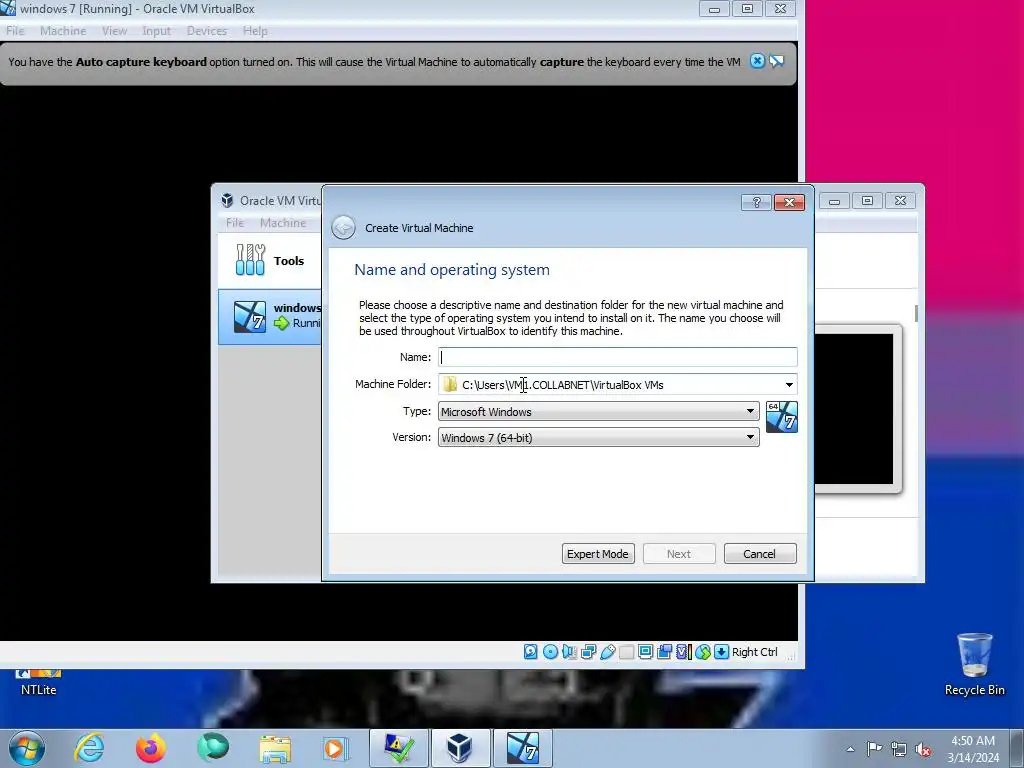Open Windows Explorer from taskbar
Screen dimensions: 1024x768
[x=275, y=748]
